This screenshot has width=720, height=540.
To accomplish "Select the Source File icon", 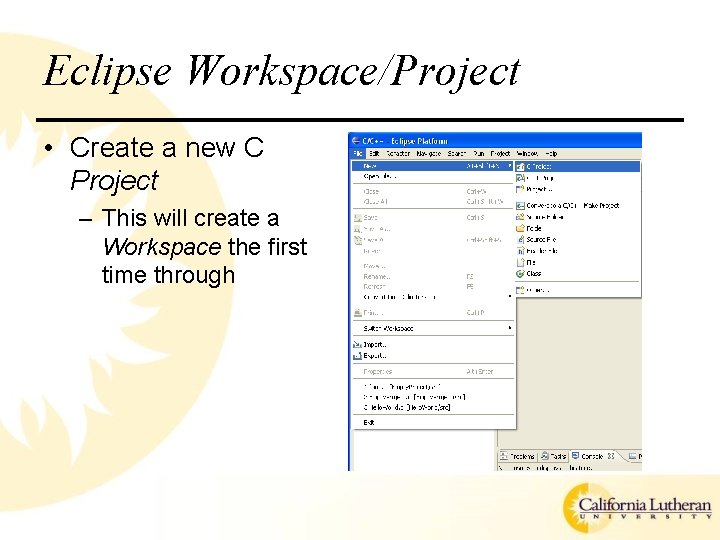I will point(520,240).
